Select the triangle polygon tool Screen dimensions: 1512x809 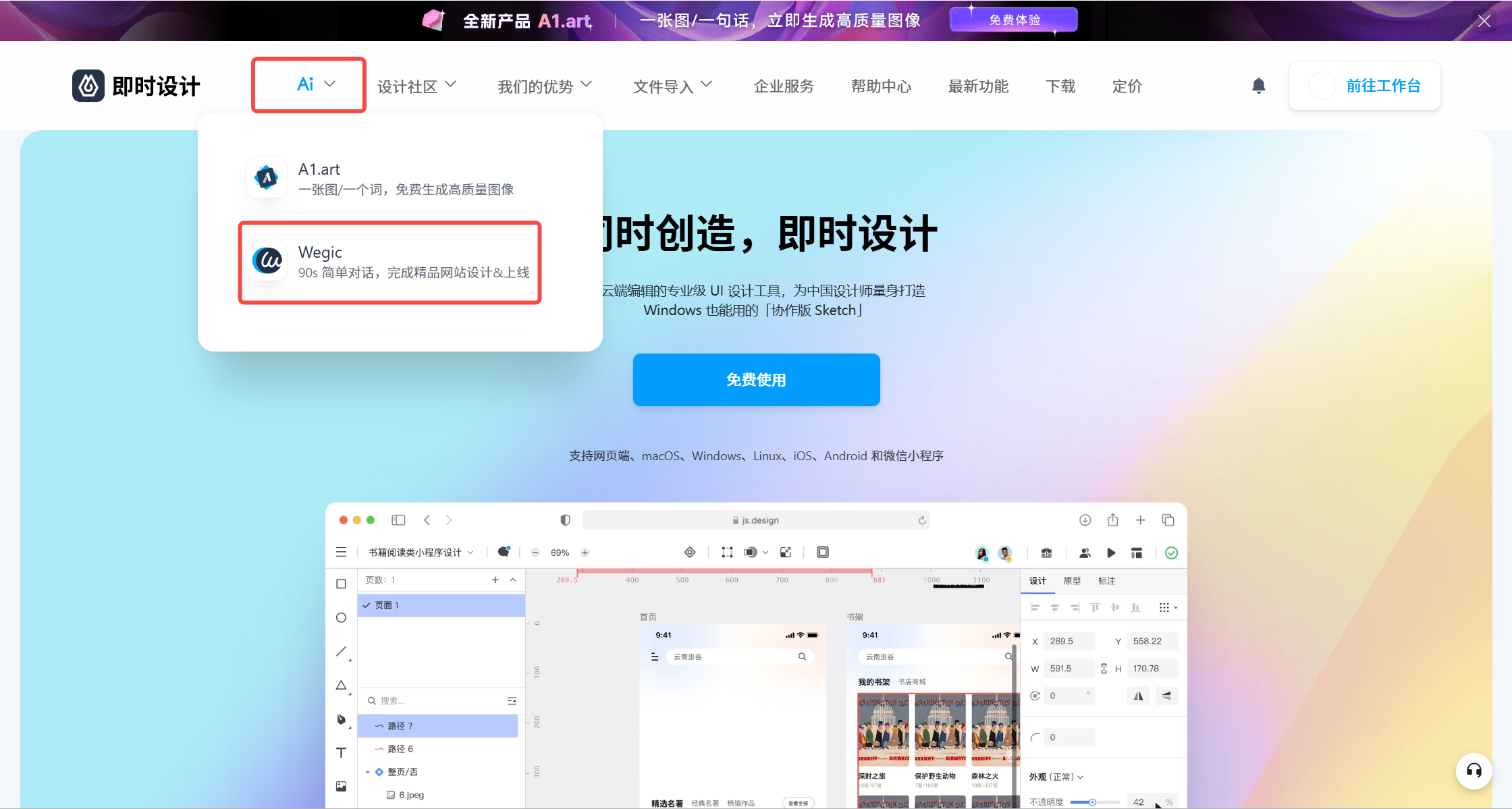coord(342,685)
